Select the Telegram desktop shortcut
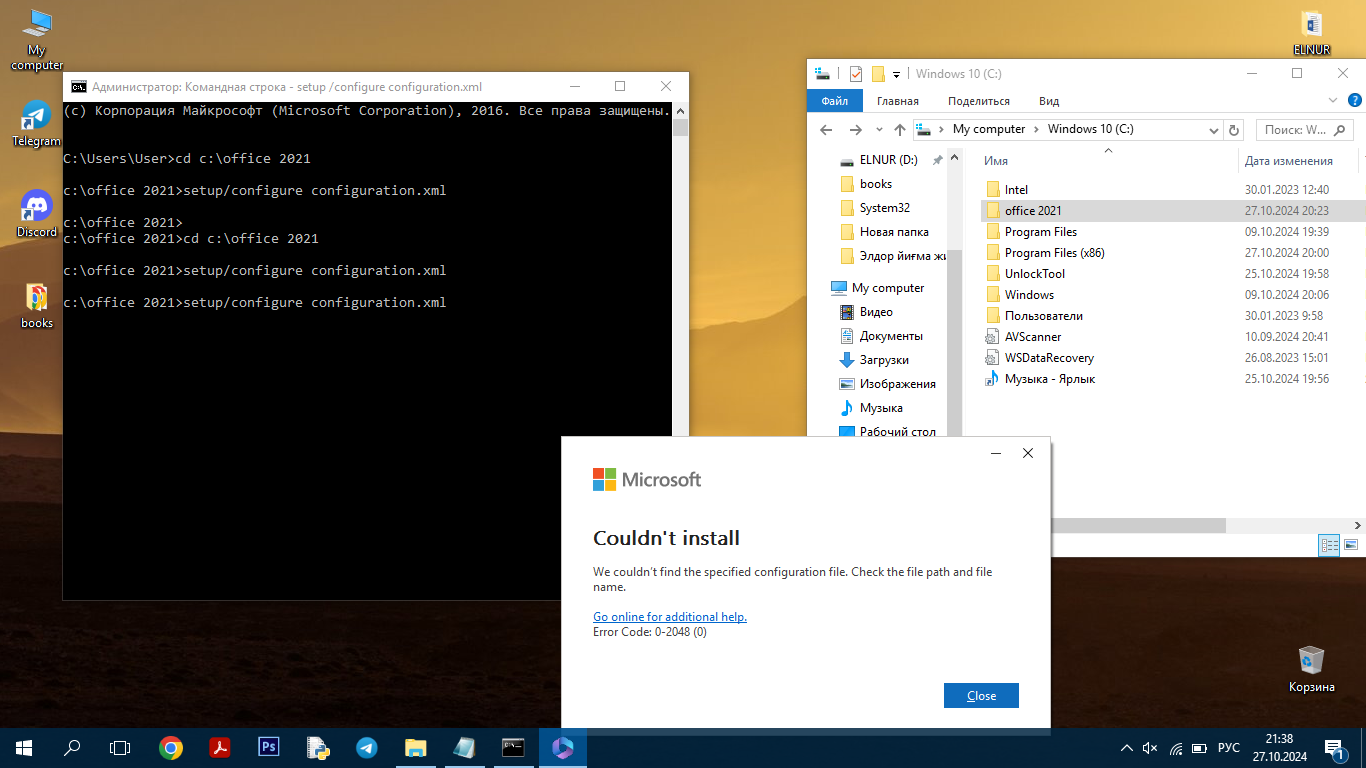1366x768 pixels. pos(37,123)
